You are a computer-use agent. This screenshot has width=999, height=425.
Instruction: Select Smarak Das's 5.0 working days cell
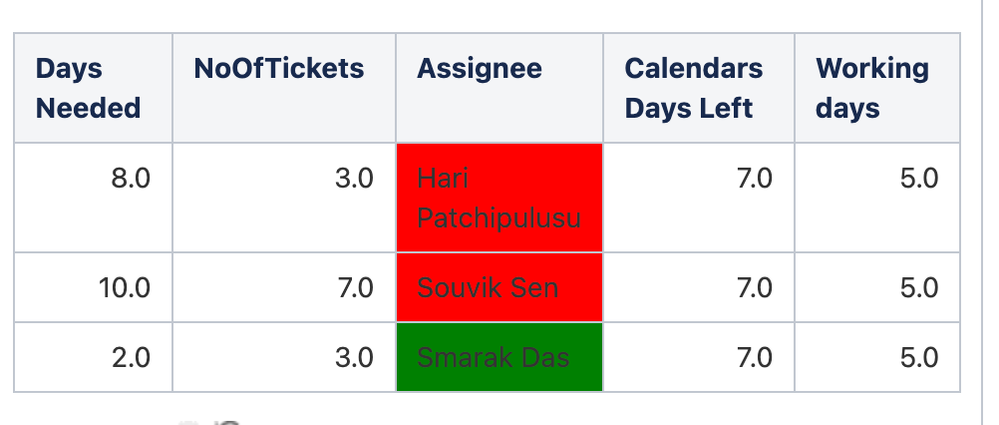click(x=877, y=357)
